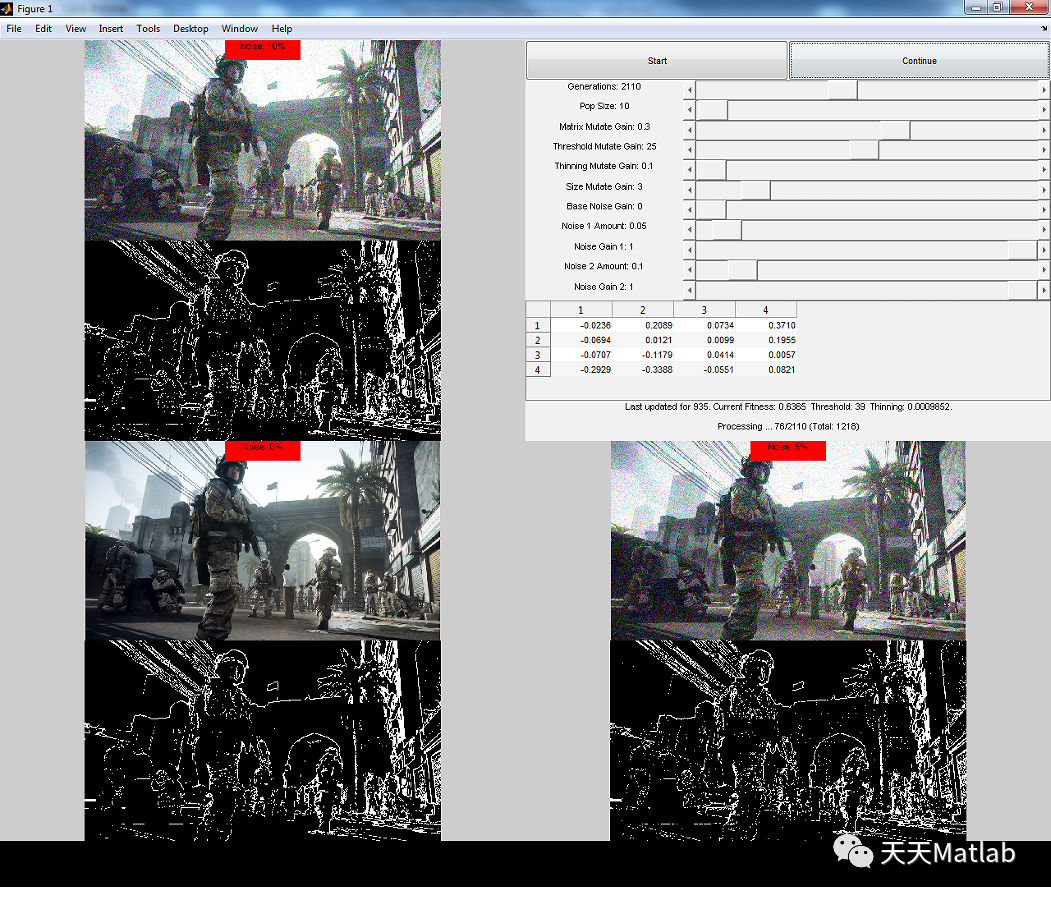Image resolution: width=1051 pixels, height=900 pixels.
Task: Decrease Threshold Mutate Gain with left arrow
Action: [690, 150]
